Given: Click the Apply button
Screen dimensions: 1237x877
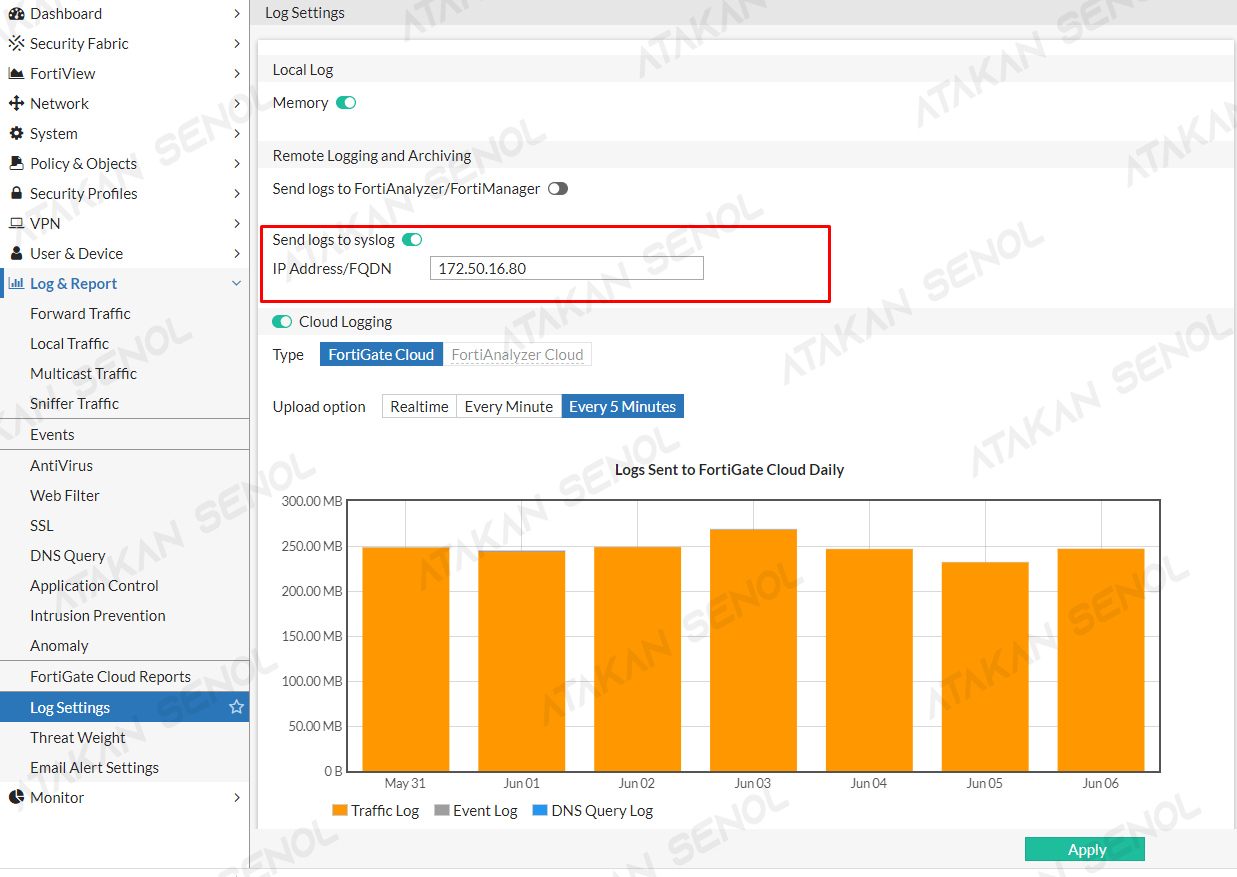Looking at the screenshot, I should pos(1085,850).
